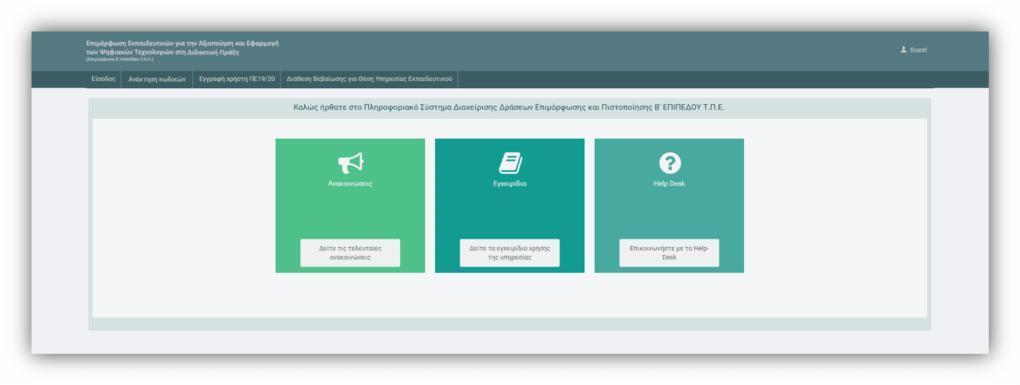
Task: Click Δείτε τα εγχειρίδια χρήσης button
Action: click(x=509, y=253)
